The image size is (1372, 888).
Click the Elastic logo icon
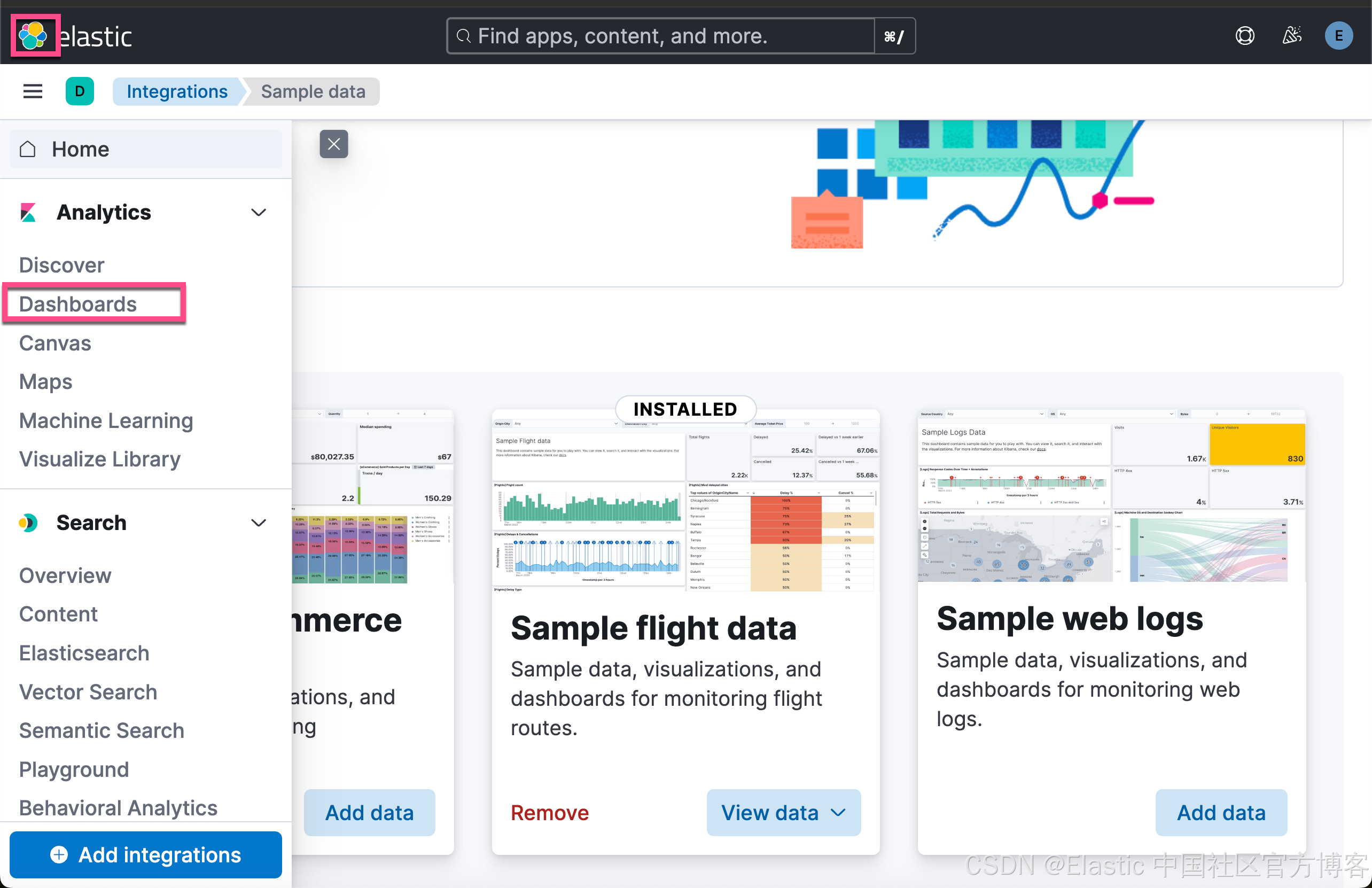click(x=34, y=36)
